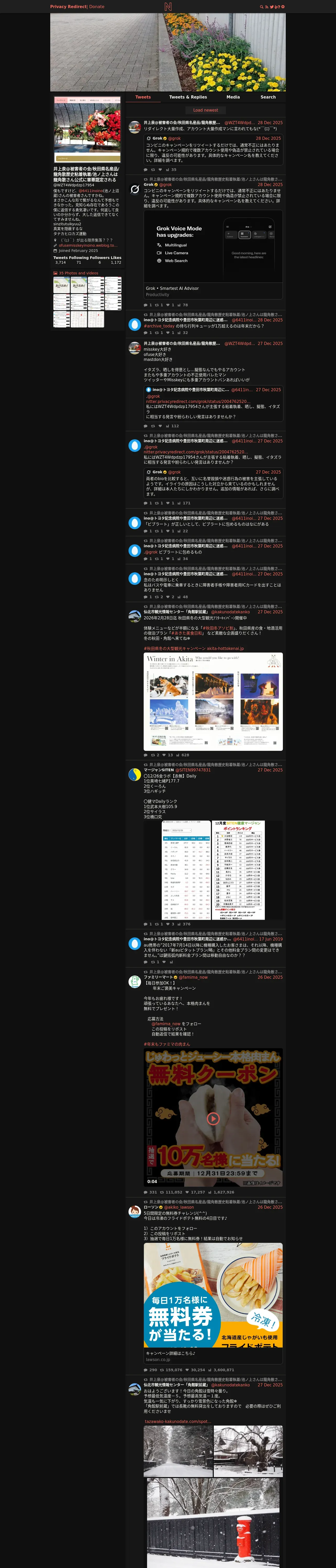The image size is (336, 1568).
Task: Click the Likes count 1,172
Action: point(116,262)
